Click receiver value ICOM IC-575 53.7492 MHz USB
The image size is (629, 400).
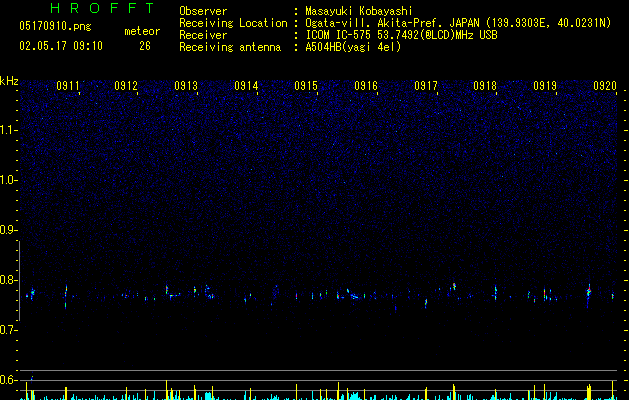402,35
